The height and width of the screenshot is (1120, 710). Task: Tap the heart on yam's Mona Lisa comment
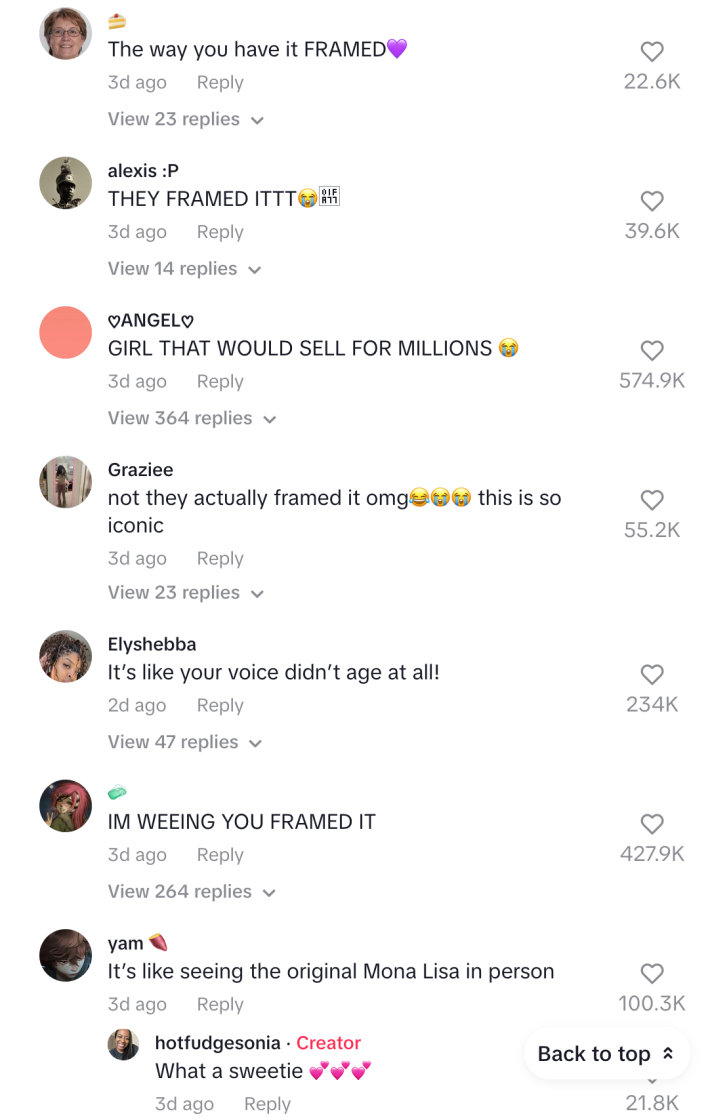tap(652, 973)
